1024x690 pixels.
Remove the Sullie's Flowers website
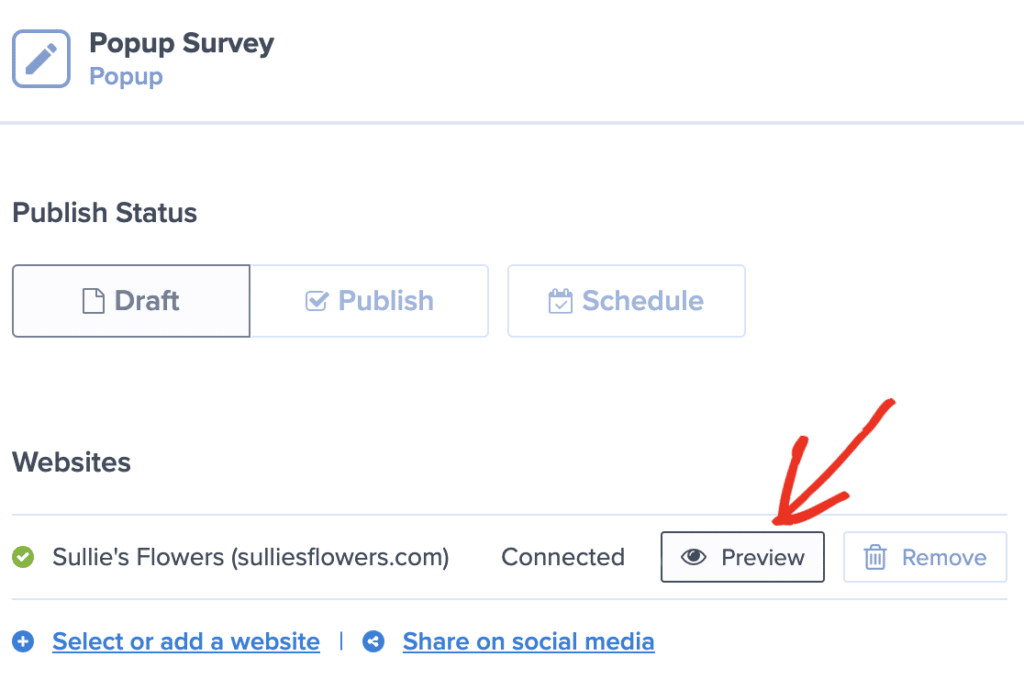coord(924,557)
